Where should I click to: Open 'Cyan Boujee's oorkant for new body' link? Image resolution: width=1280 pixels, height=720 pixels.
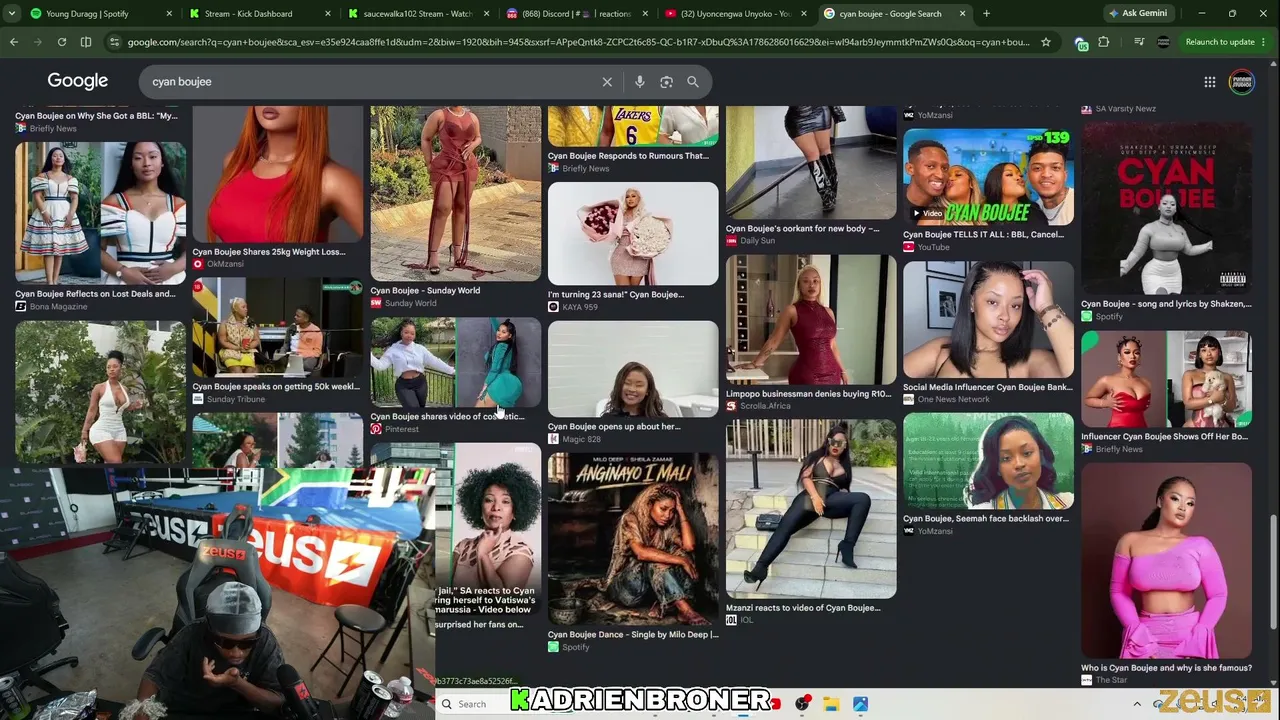[803, 229]
